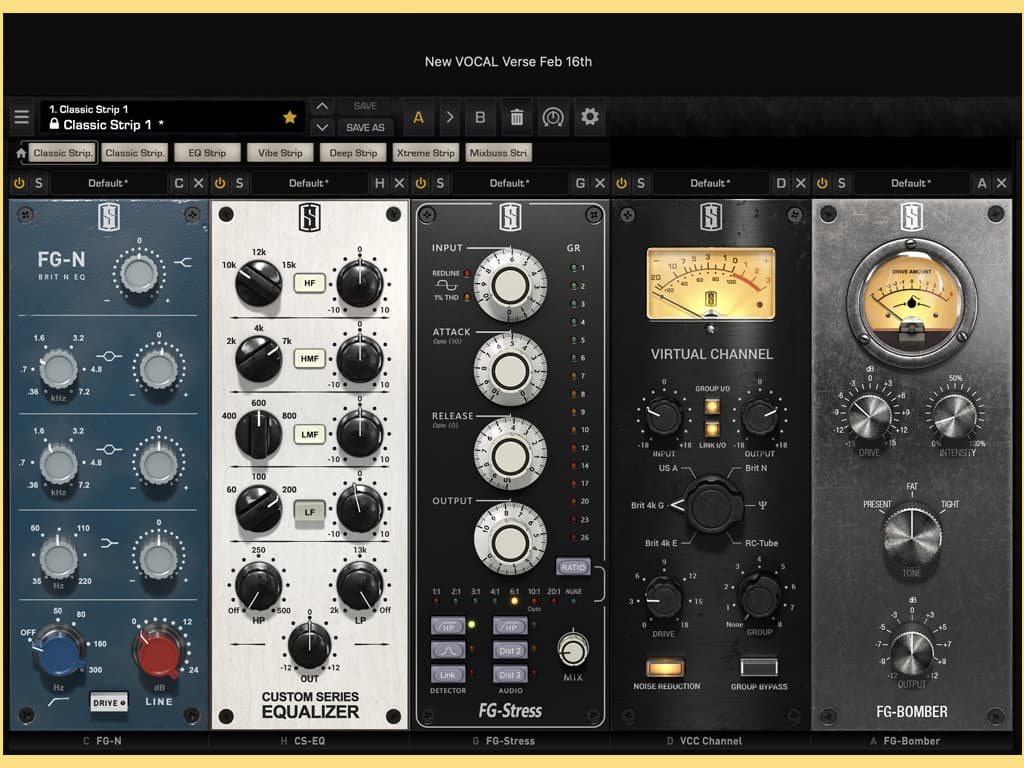The image size is (1024, 768).
Task: Solo the FG-N module
Action: tap(39, 184)
